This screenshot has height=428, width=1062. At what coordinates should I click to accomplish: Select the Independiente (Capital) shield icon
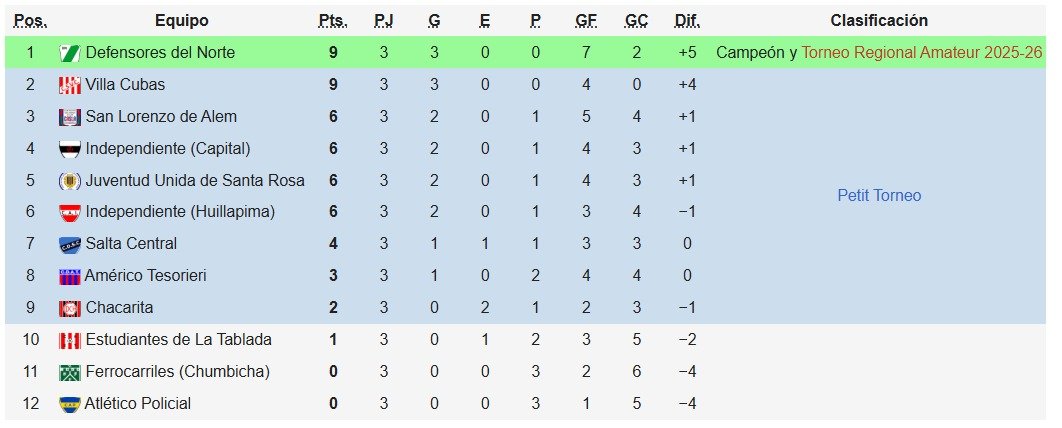[x=70, y=148]
